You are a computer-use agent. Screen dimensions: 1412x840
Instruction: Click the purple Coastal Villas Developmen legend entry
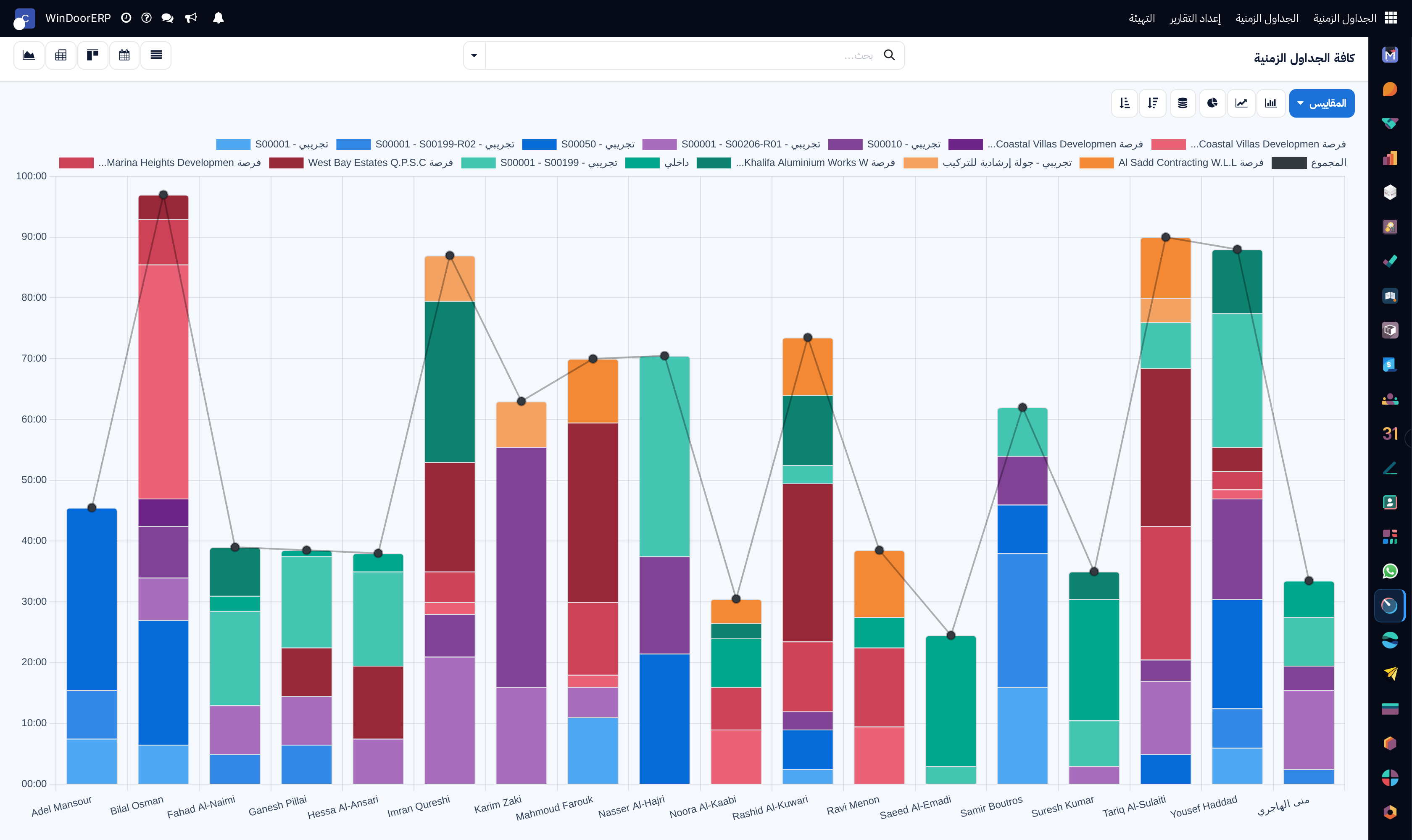[x=1045, y=144]
